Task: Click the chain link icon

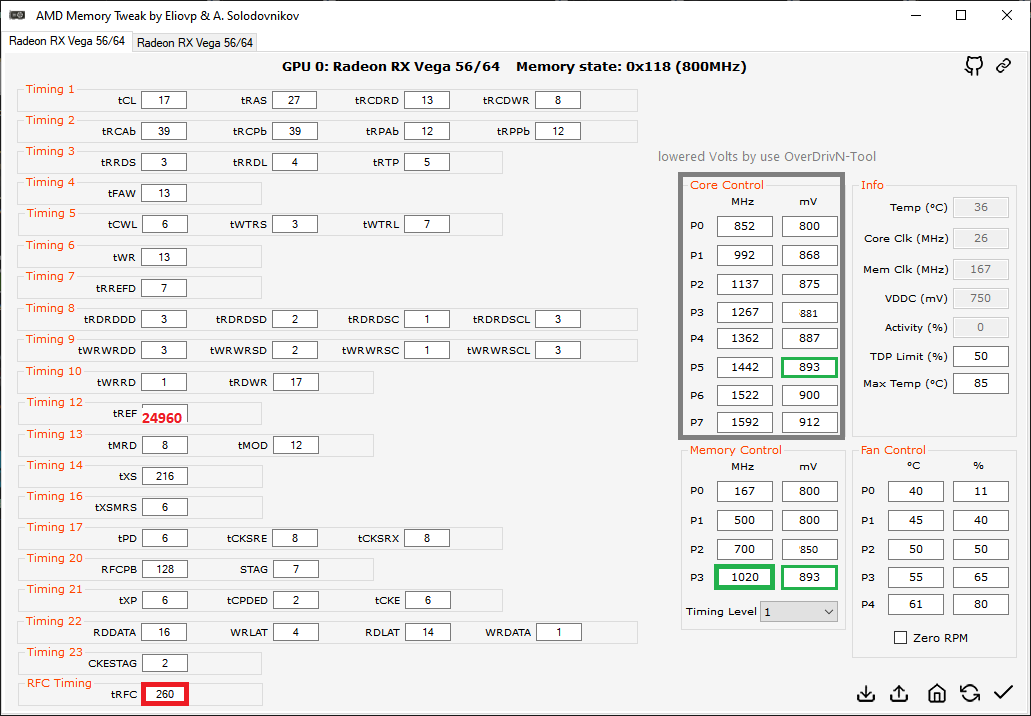Action: [x=1003, y=66]
